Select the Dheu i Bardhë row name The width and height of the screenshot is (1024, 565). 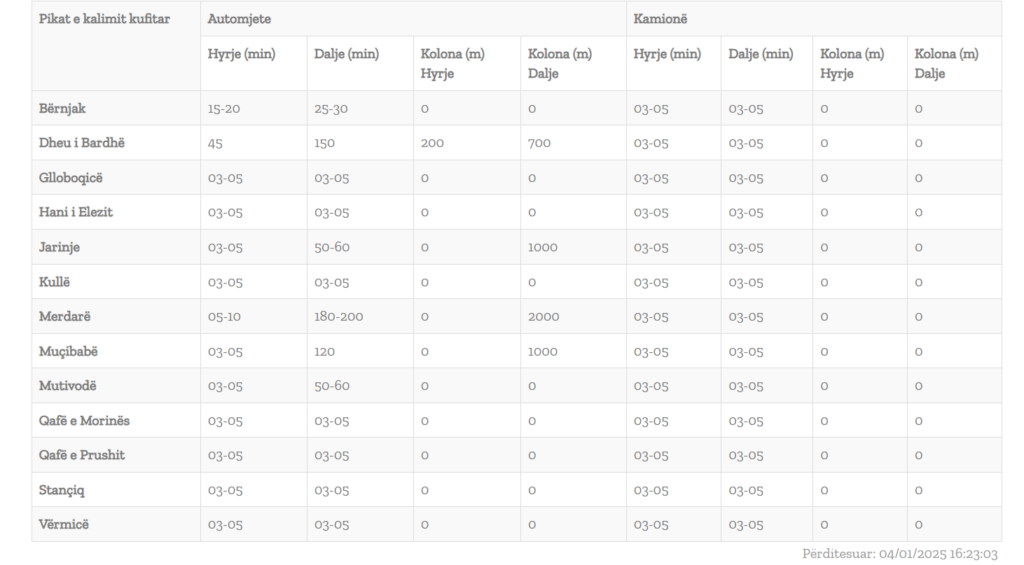[x=82, y=142]
